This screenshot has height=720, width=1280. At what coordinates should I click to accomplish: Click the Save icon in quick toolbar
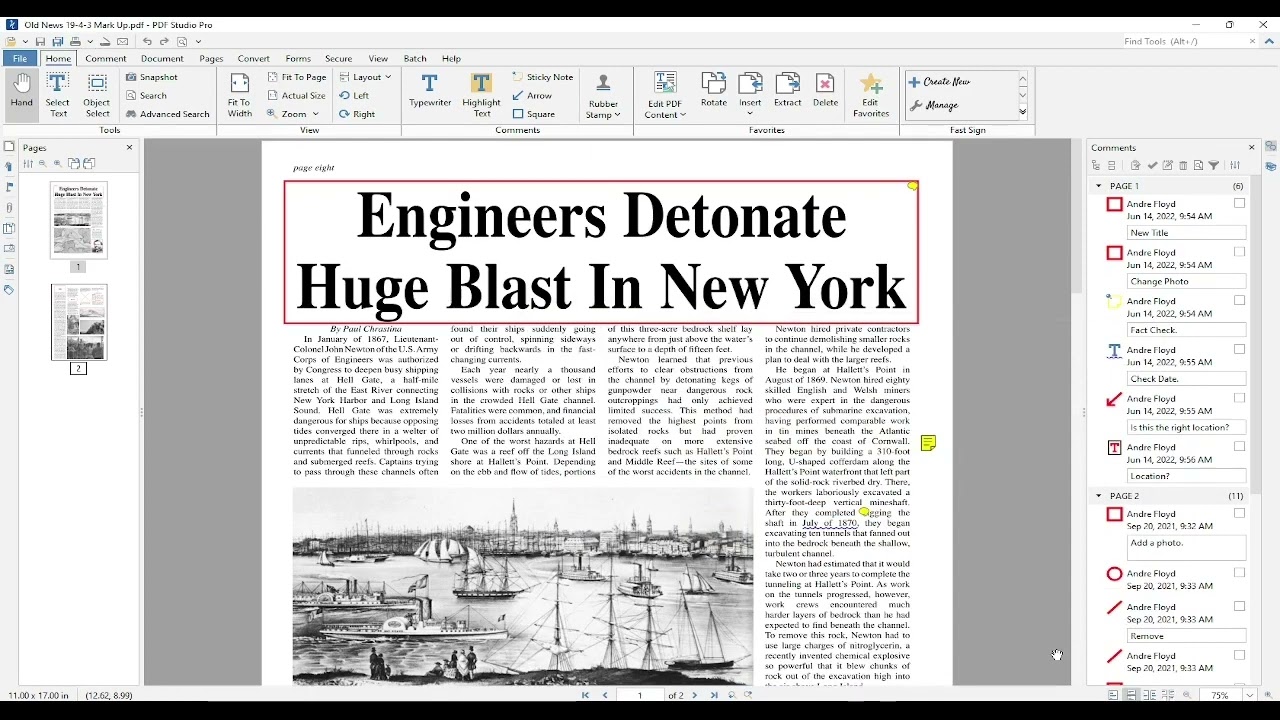41,42
